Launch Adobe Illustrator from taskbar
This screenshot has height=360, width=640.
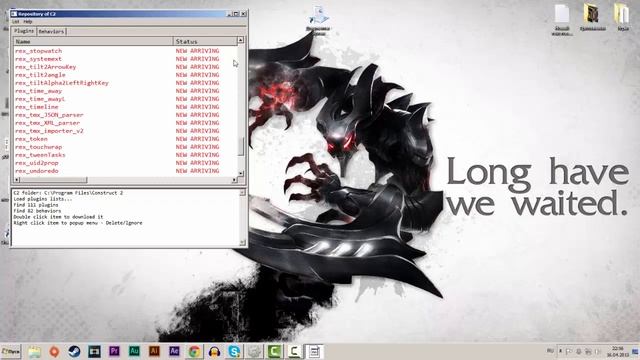coord(154,351)
